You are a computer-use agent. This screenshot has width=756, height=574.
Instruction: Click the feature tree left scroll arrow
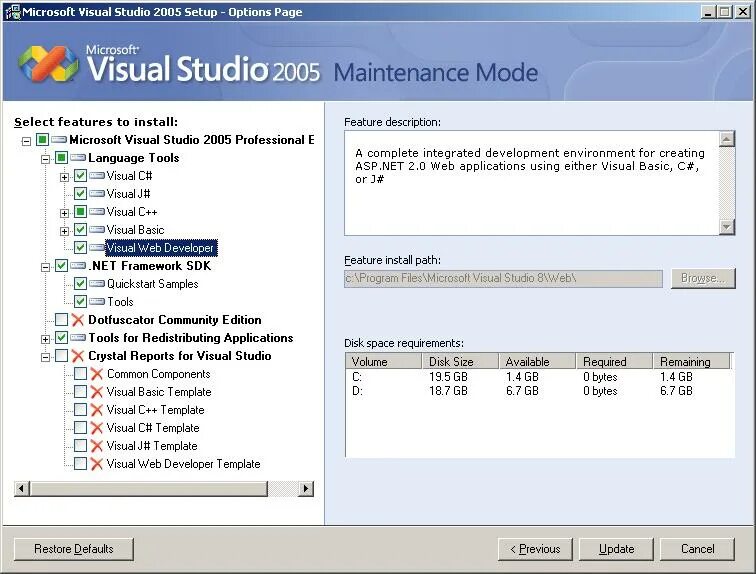21,489
